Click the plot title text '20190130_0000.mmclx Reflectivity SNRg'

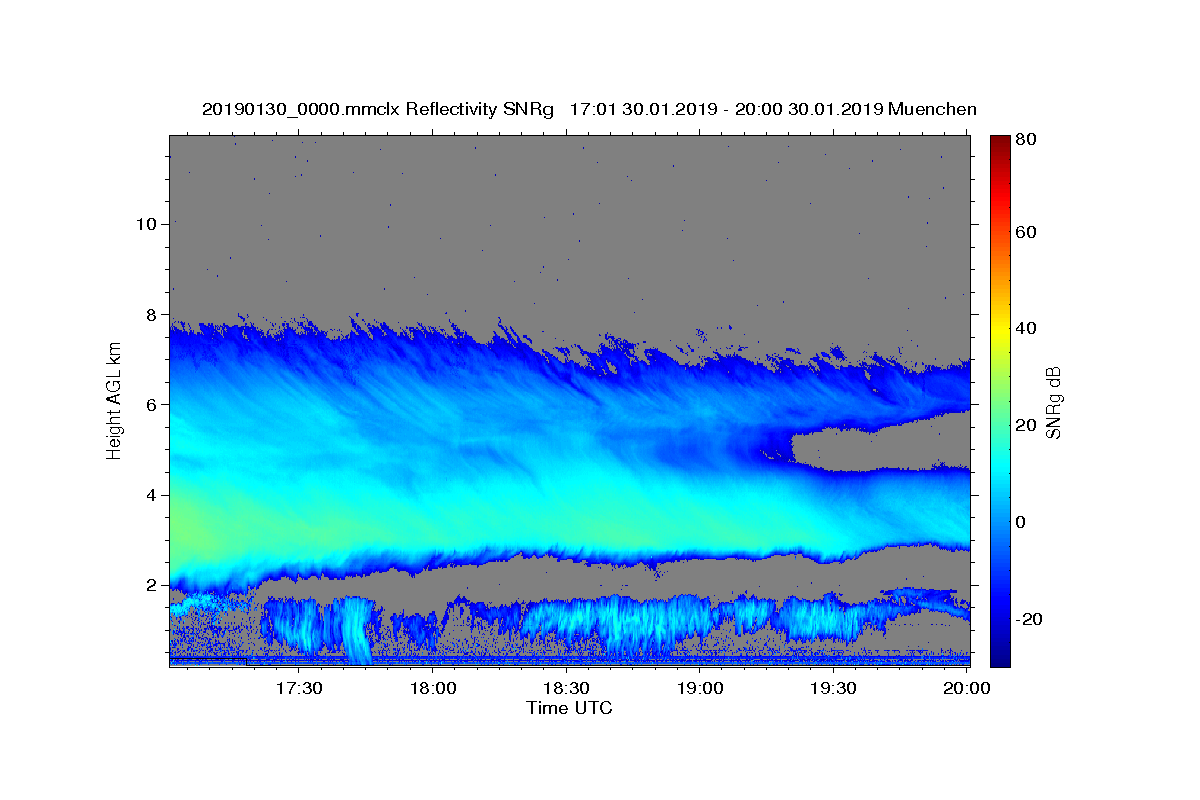click(378, 109)
